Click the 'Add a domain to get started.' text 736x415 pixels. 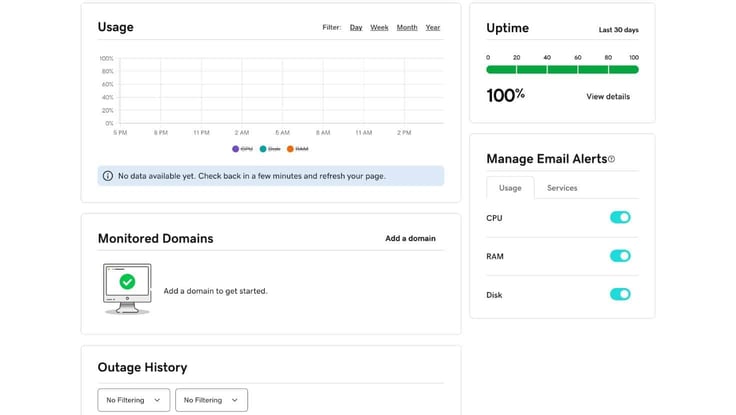[215, 291]
